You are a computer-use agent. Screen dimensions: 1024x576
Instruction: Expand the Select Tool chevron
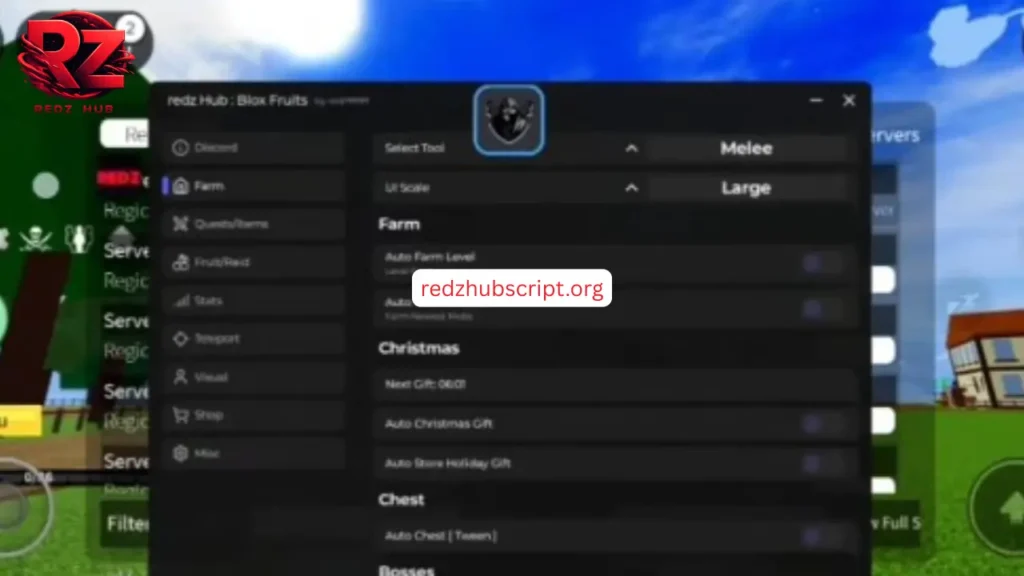click(x=631, y=149)
